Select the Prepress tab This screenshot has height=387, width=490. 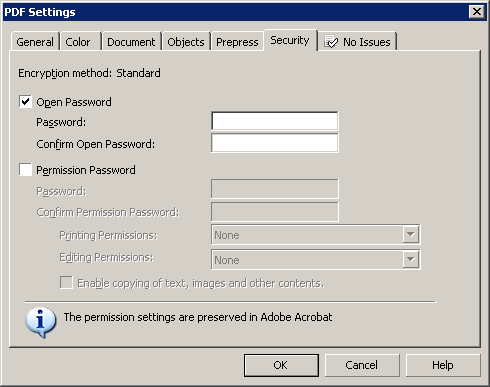(237, 42)
